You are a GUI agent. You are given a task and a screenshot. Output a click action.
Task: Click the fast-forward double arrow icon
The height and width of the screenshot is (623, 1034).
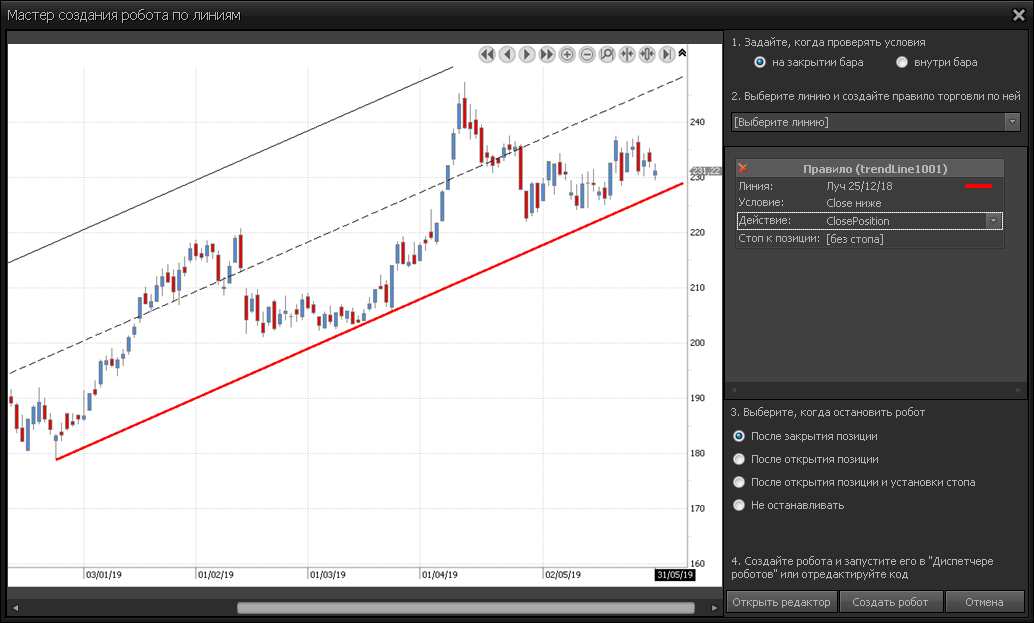coord(547,55)
